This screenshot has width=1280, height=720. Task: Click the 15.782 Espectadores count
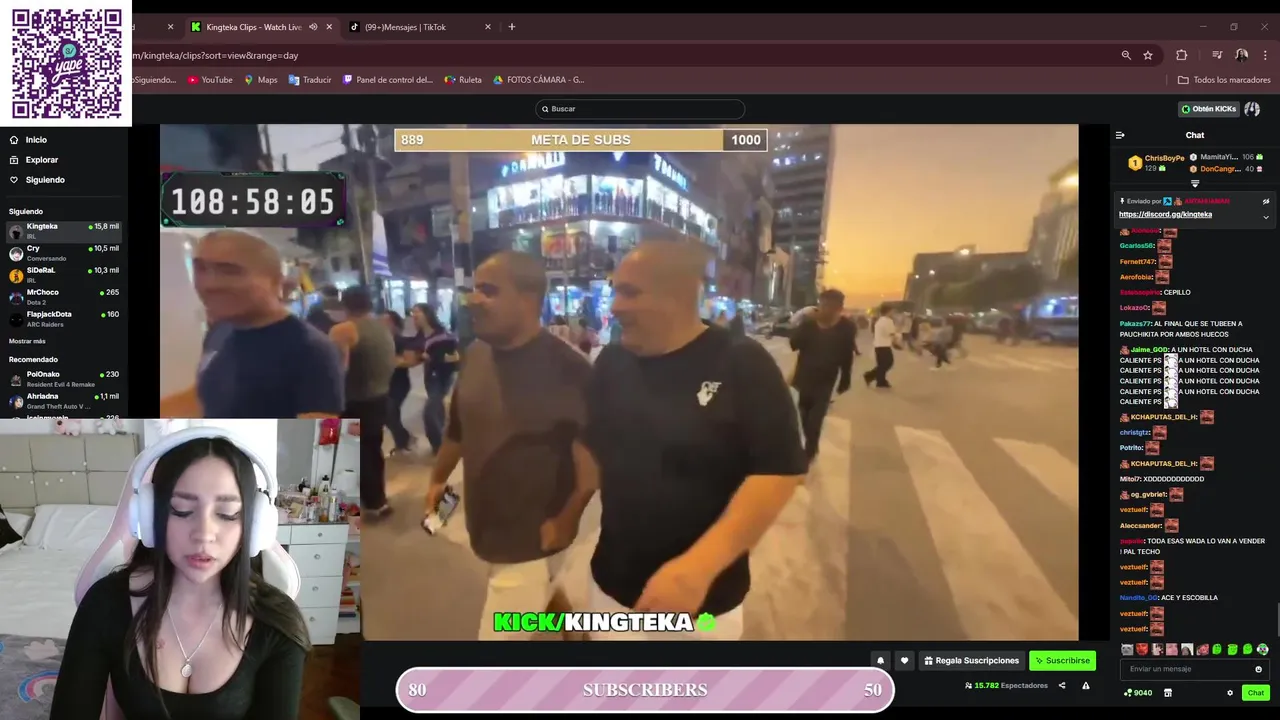pyautogui.click(x=1006, y=686)
